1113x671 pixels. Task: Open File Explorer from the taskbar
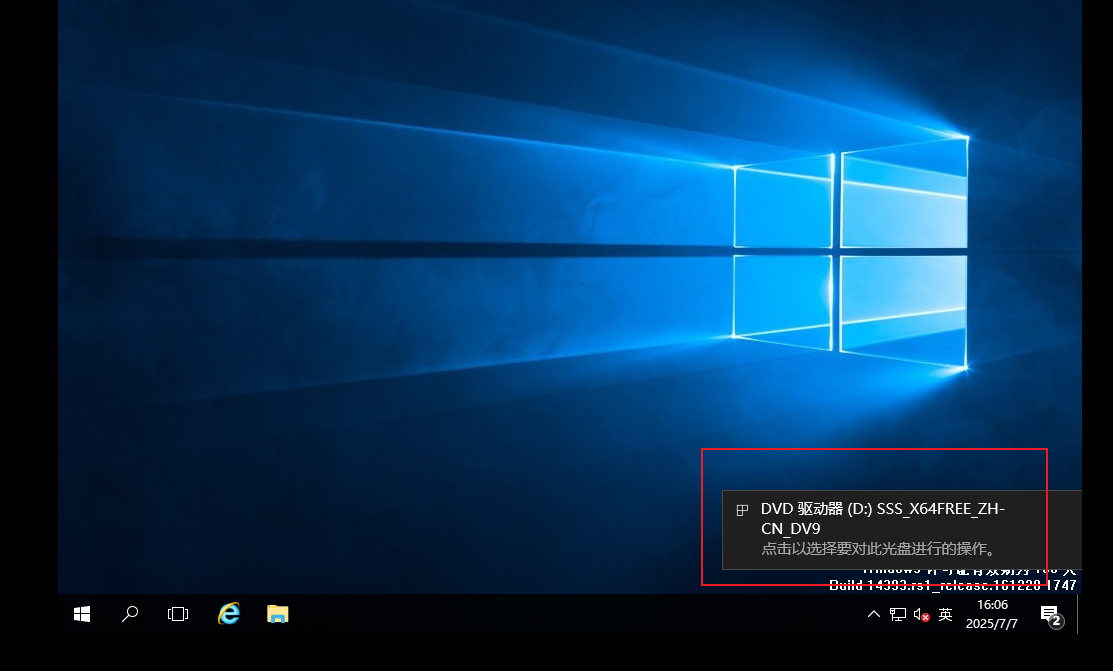[x=277, y=613]
